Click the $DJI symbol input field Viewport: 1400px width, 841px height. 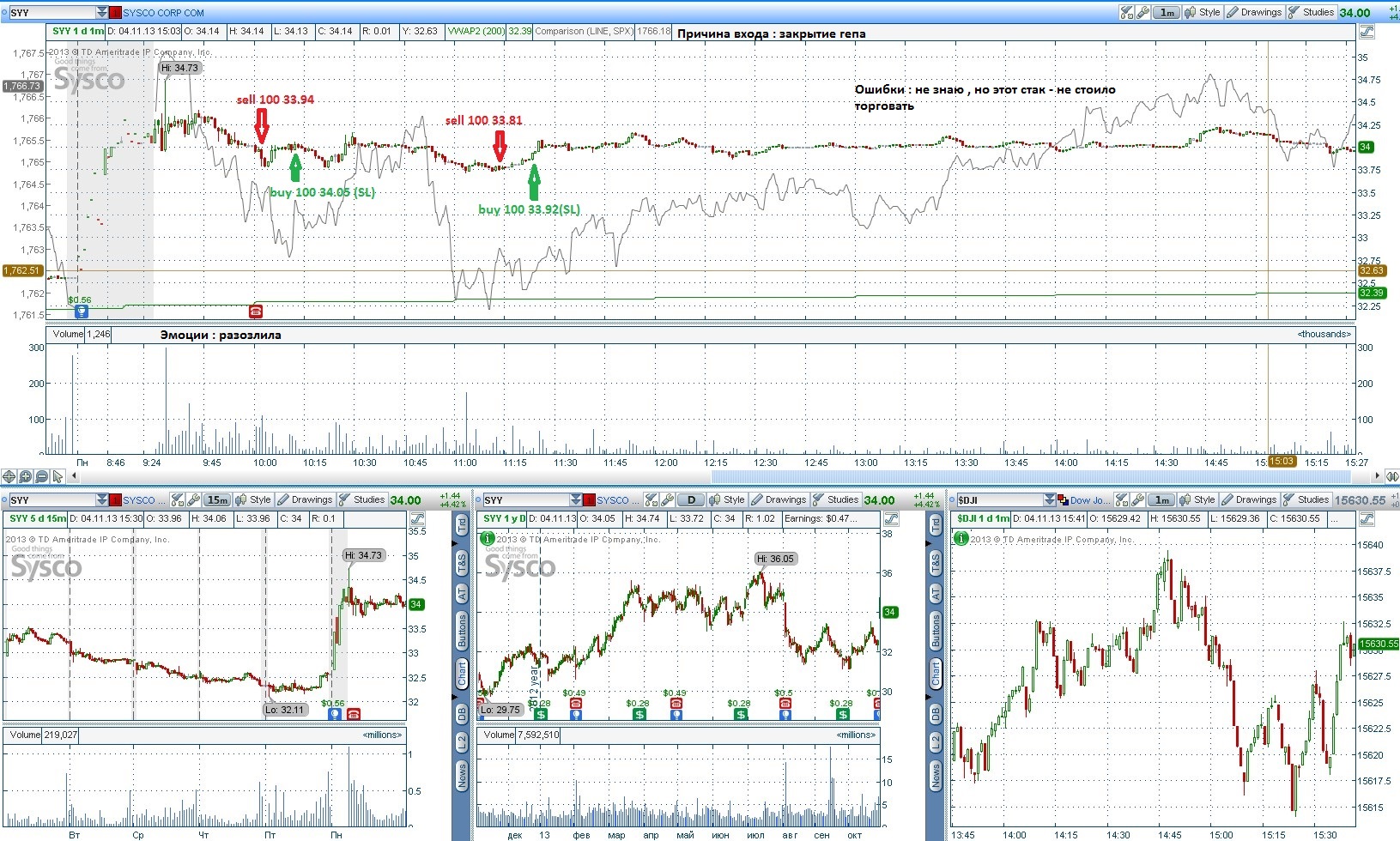(999, 500)
